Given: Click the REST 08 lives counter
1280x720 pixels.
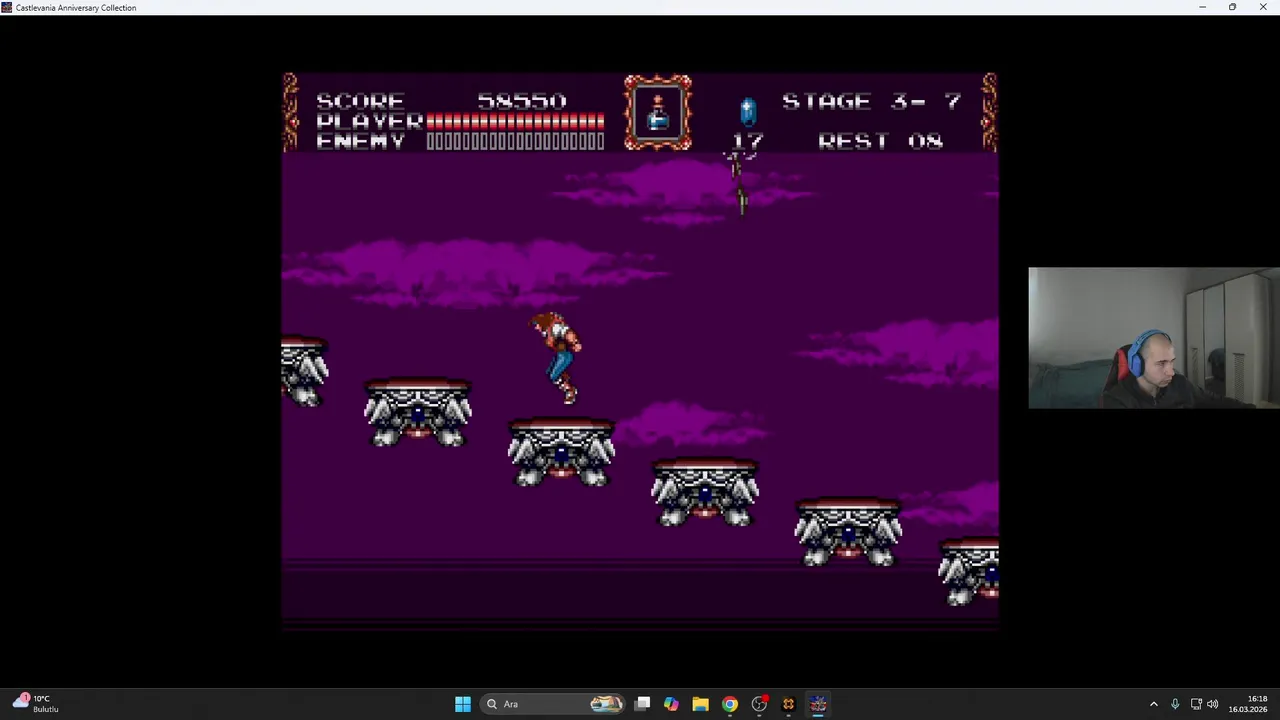Looking at the screenshot, I should (880, 141).
